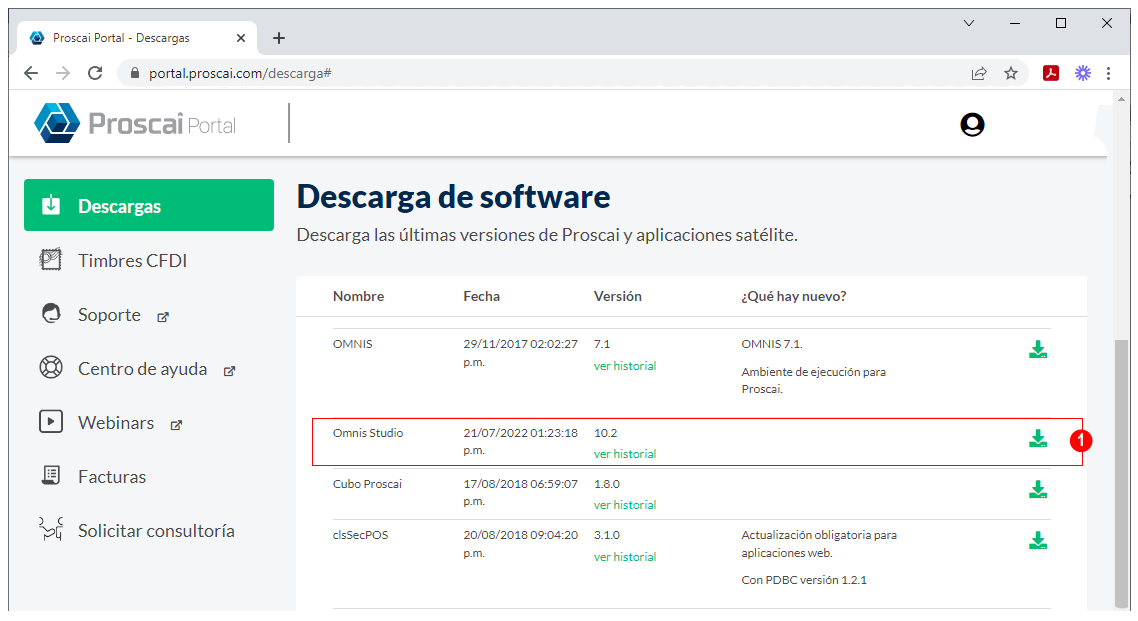Download OMNIS 7.1 via green download icon

click(1038, 350)
